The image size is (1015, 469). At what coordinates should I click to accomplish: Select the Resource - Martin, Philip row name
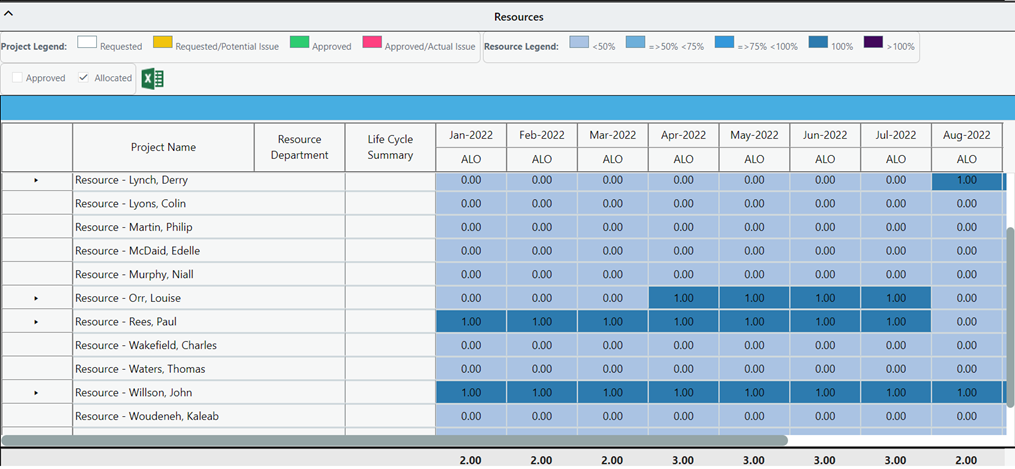tap(133, 227)
